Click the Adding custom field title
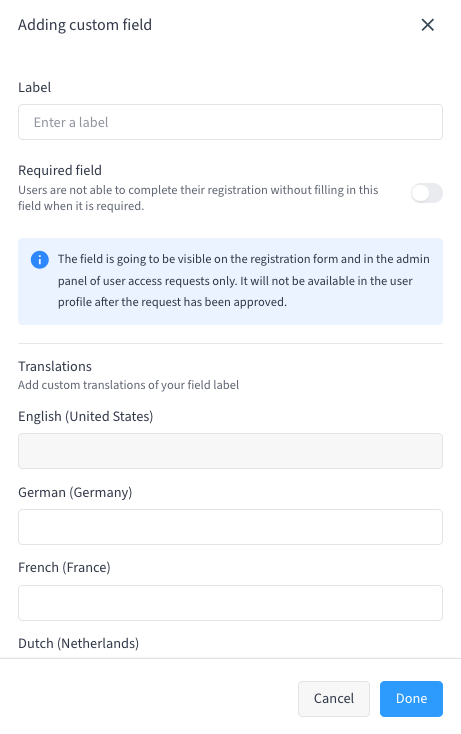Viewport: 461px width, 734px height. 85,25
